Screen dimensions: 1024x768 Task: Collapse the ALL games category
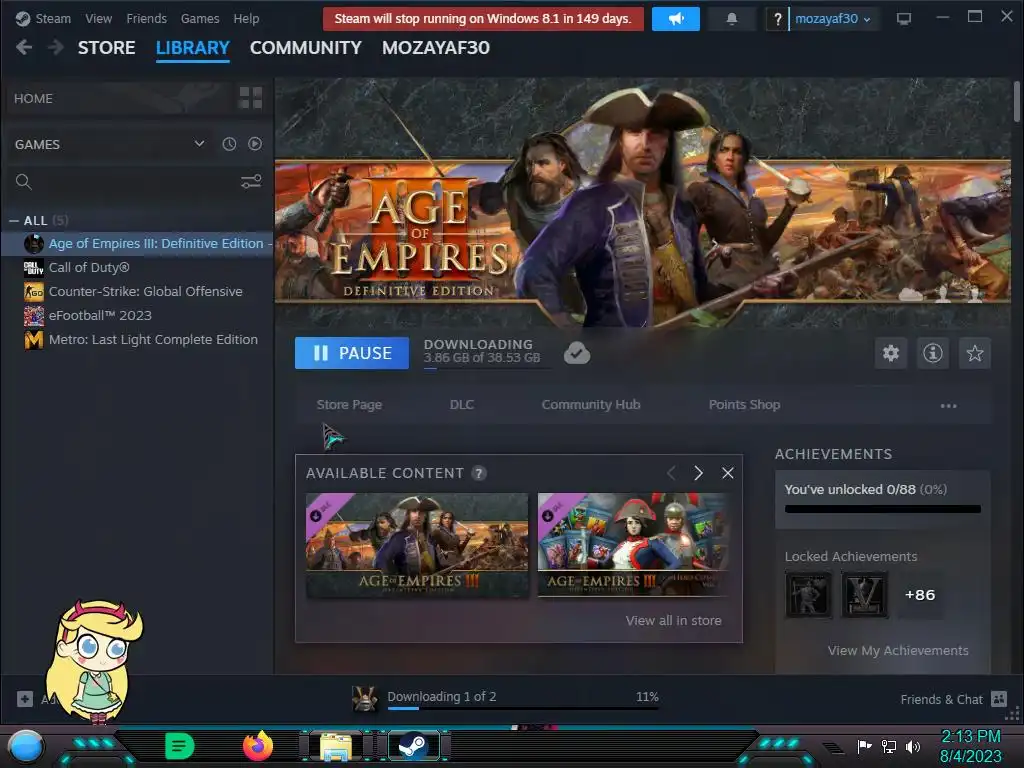[14, 221]
